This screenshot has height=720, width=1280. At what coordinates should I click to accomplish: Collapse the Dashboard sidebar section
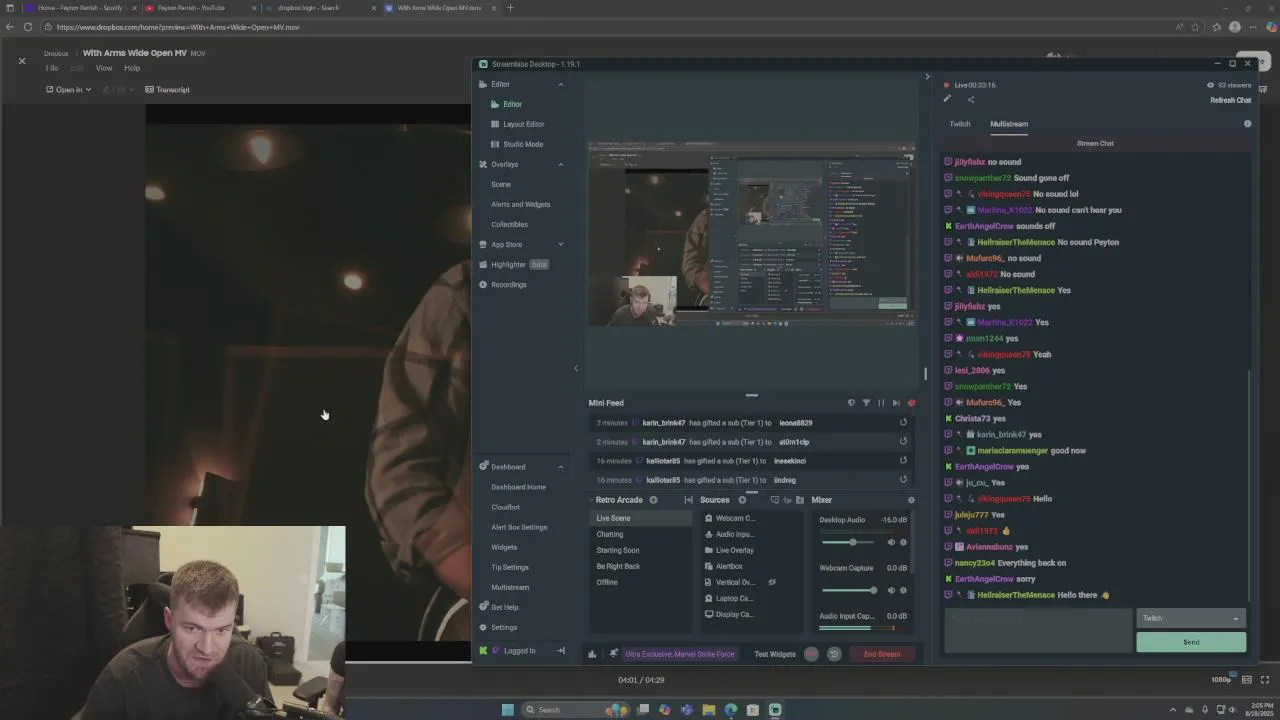pos(560,467)
